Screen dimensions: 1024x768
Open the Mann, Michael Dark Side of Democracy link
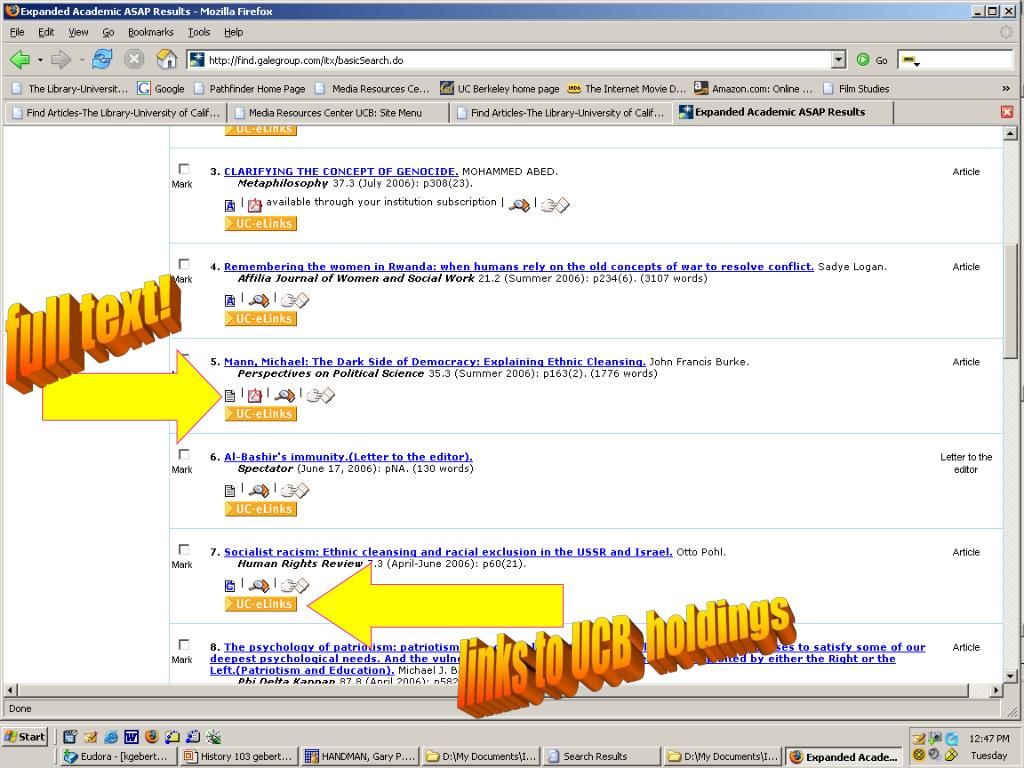click(x=434, y=362)
